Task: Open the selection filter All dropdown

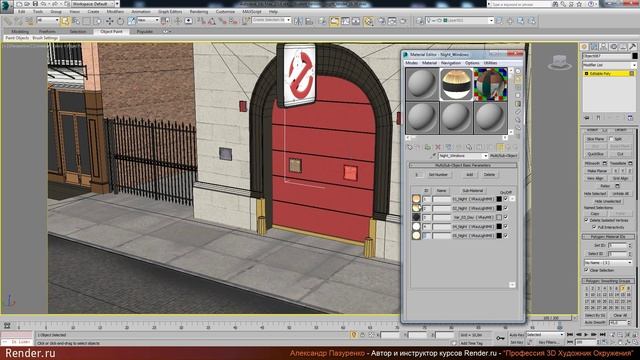Action: coord(47,20)
